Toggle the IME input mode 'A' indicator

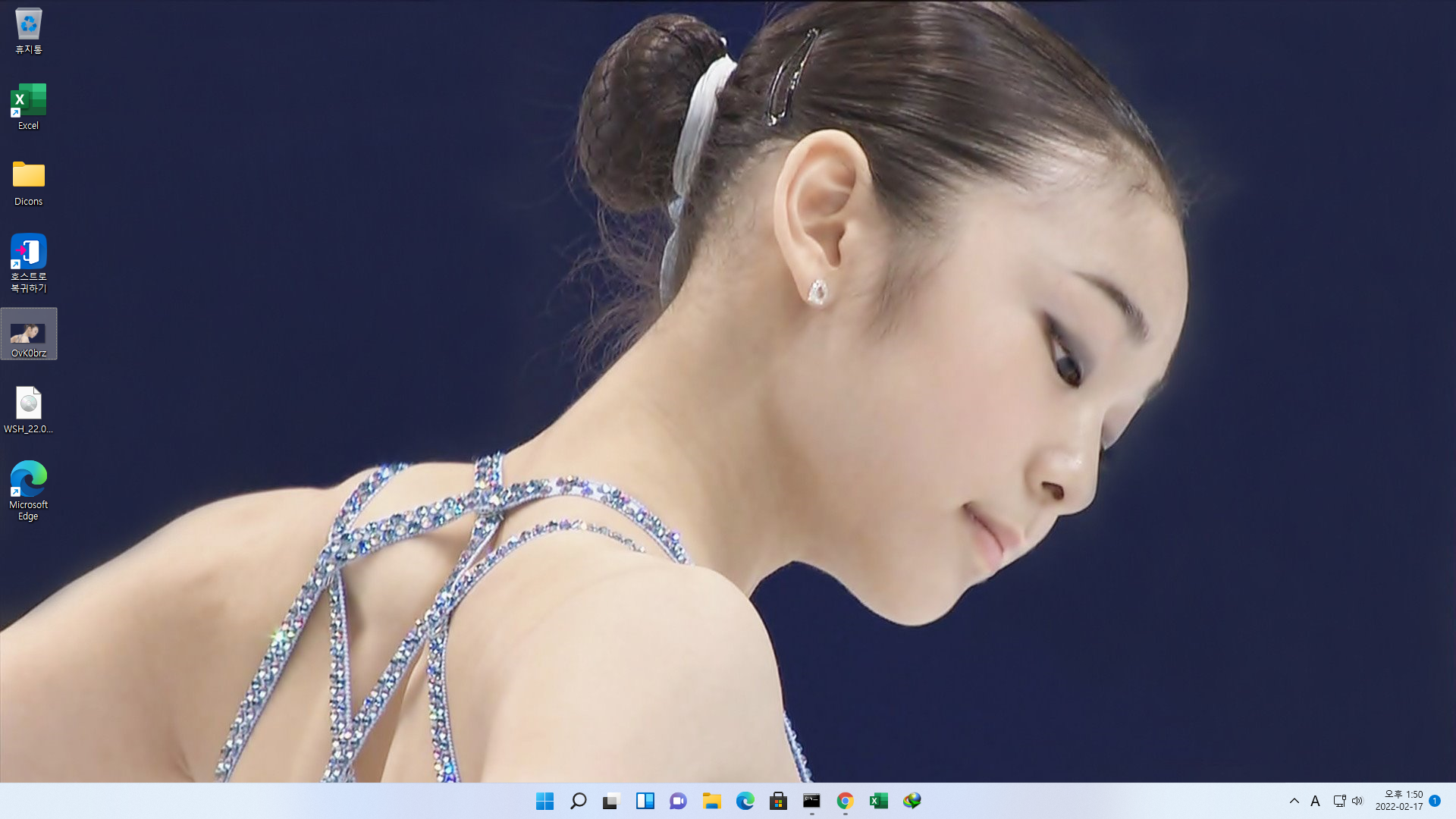[x=1316, y=801]
